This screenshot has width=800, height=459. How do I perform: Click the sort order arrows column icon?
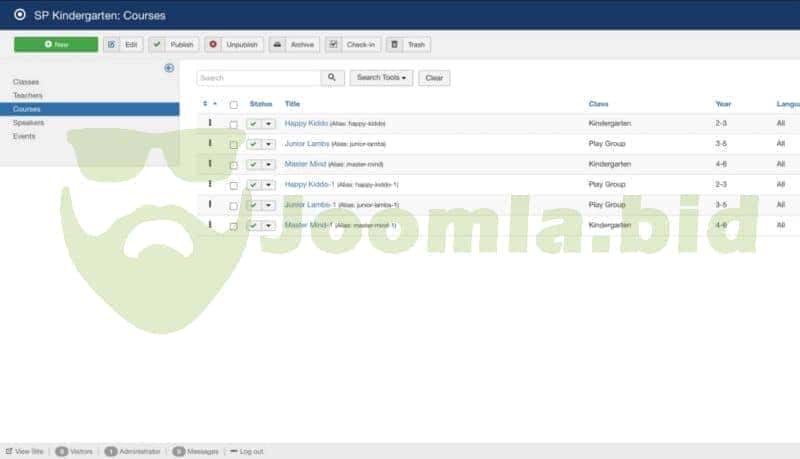(x=209, y=104)
